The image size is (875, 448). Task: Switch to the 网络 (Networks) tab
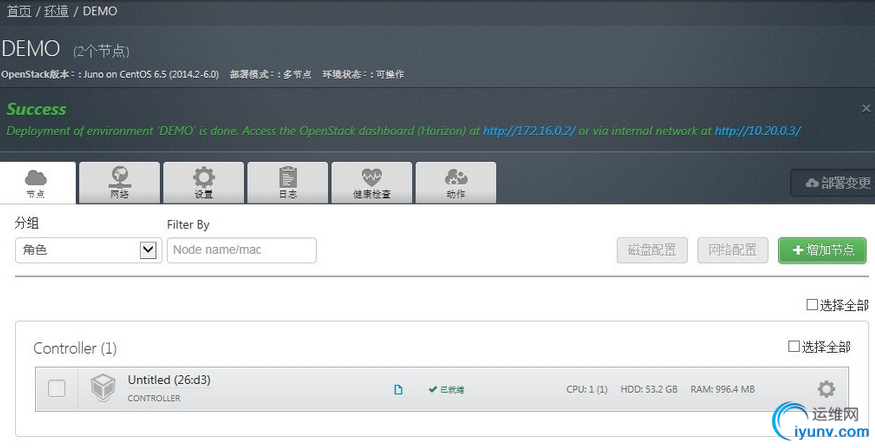(x=119, y=183)
